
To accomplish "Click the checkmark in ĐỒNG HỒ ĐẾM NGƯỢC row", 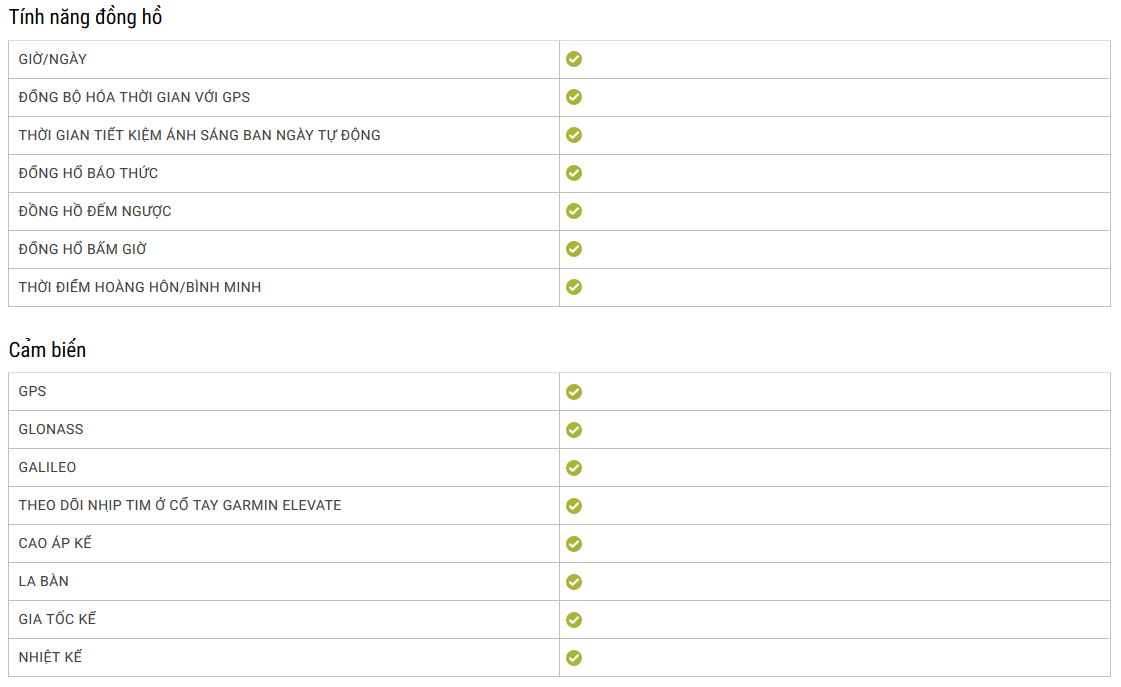I will 574,211.
